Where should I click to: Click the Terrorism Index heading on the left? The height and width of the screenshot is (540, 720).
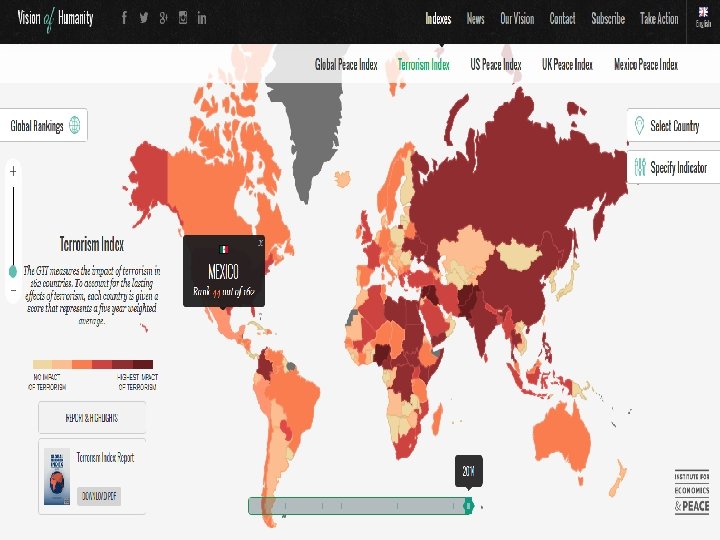click(92, 244)
